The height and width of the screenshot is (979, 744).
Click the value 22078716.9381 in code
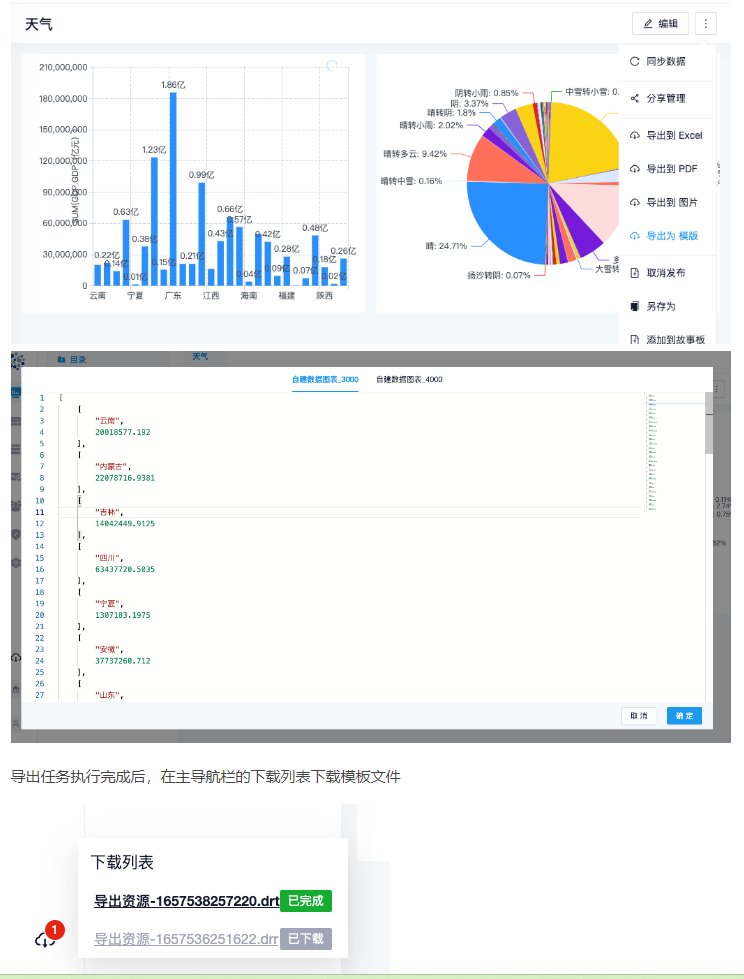click(x=125, y=478)
